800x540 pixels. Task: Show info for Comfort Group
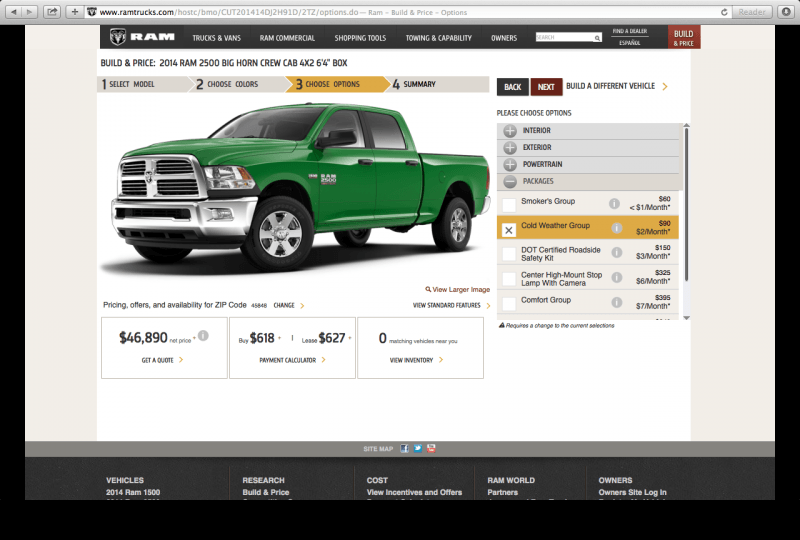tap(617, 302)
